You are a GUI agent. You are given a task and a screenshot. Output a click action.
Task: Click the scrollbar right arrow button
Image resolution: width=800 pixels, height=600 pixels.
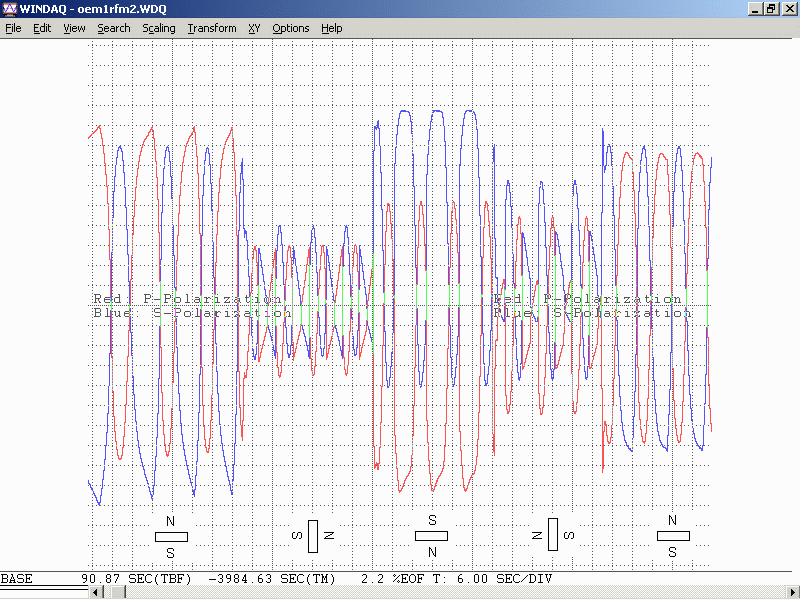792,593
